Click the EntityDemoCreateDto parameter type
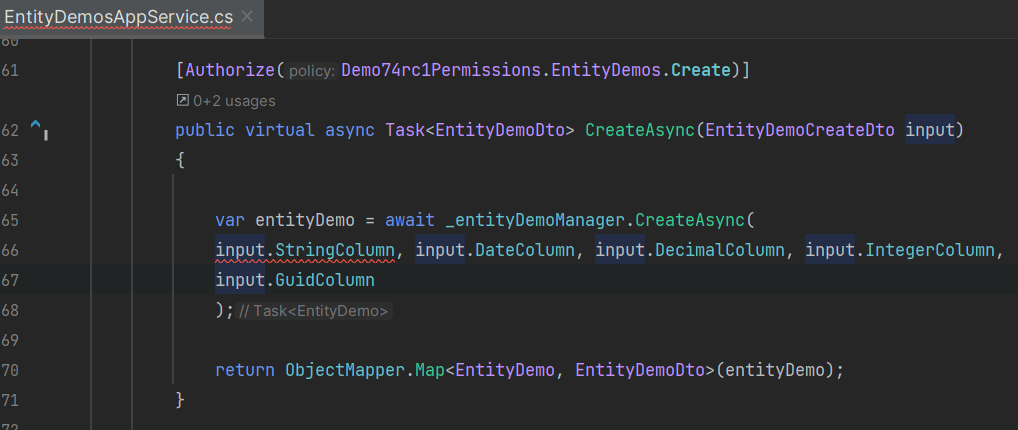The height and width of the screenshot is (430, 1018). 801,130
